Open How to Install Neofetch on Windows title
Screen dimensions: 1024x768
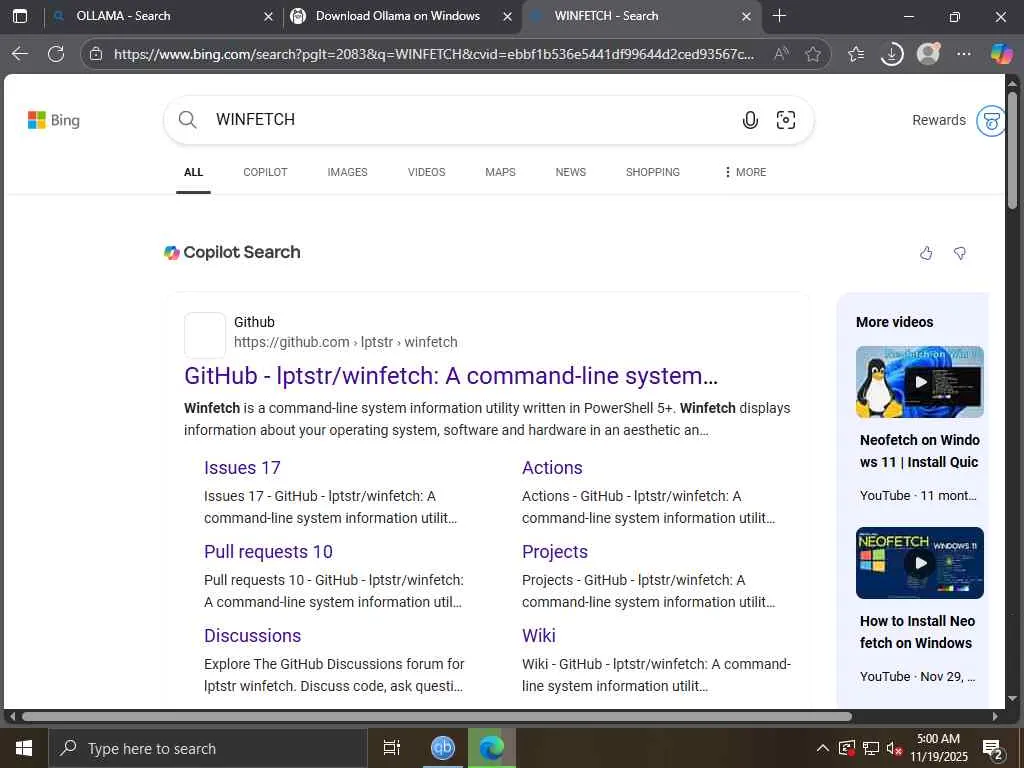[917, 632]
